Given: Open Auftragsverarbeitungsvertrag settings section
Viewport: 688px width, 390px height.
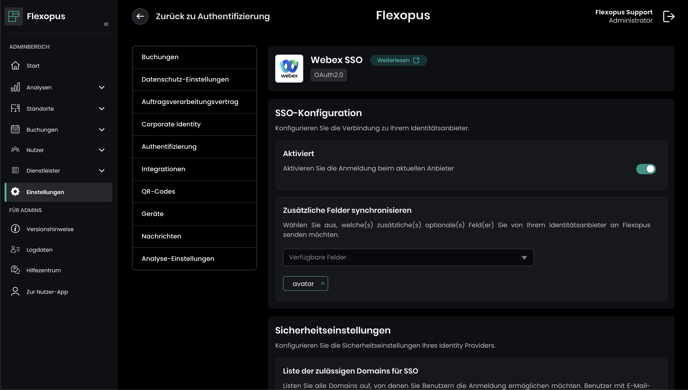Looking at the screenshot, I should tap(194, 102).
